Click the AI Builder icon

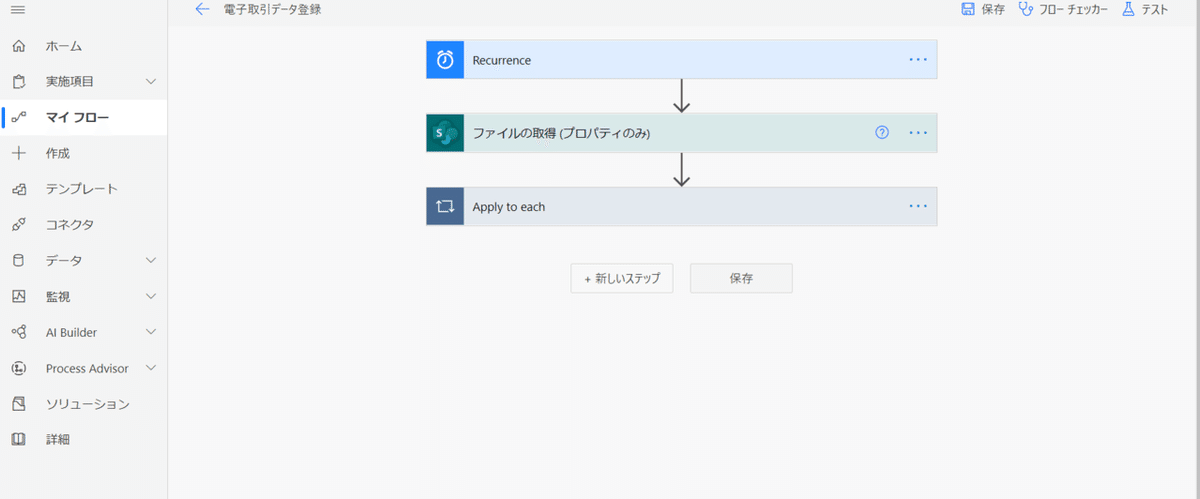18,332
